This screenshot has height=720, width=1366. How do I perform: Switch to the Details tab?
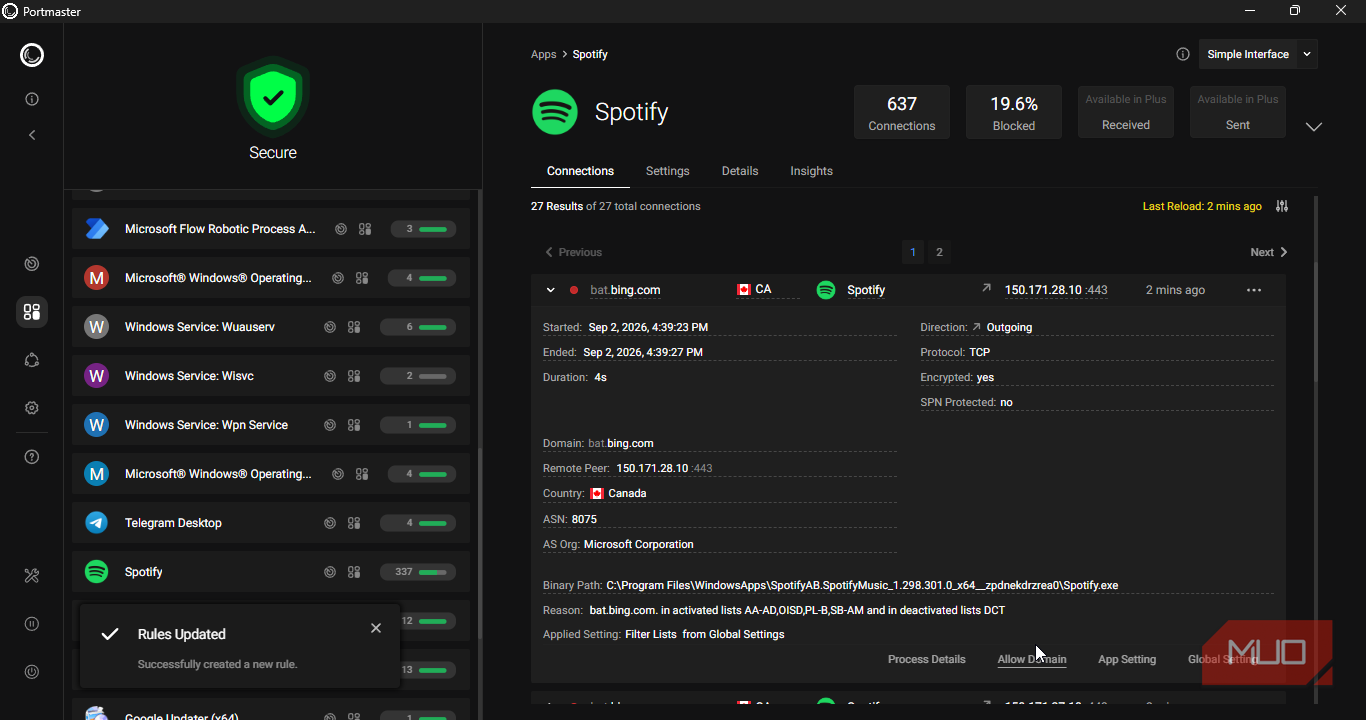(x=740, y=171)
